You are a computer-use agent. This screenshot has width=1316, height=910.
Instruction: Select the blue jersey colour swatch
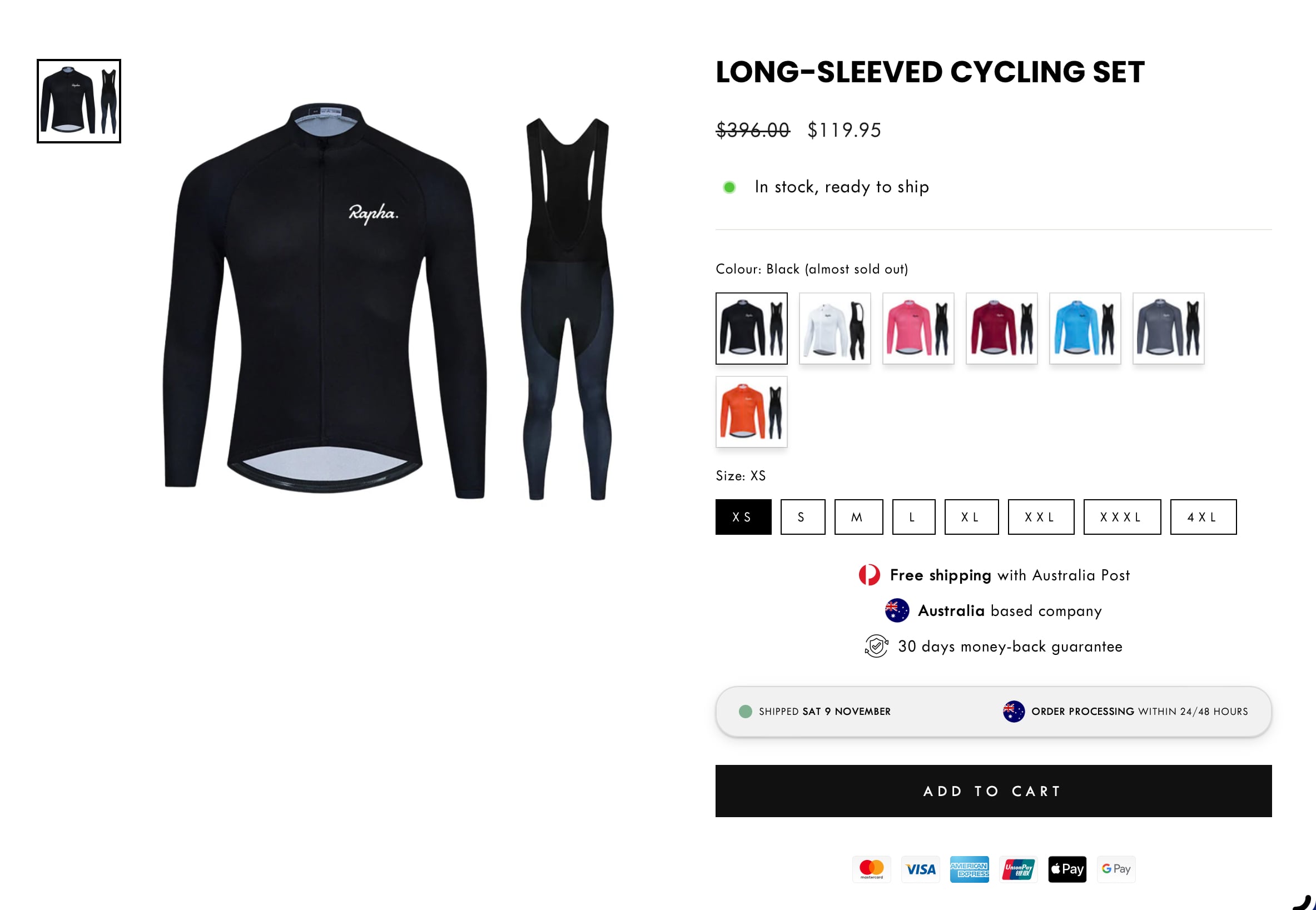click(x=1085, y=329)
